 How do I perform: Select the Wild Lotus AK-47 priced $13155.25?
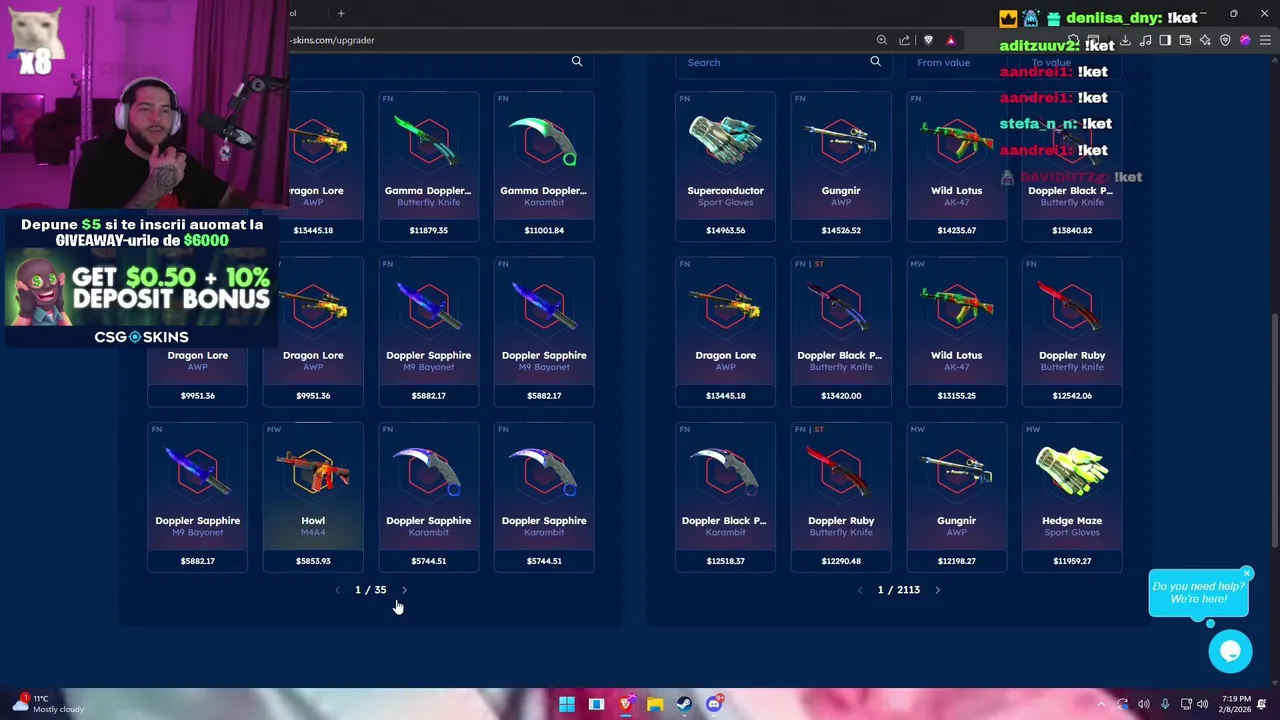956,332
